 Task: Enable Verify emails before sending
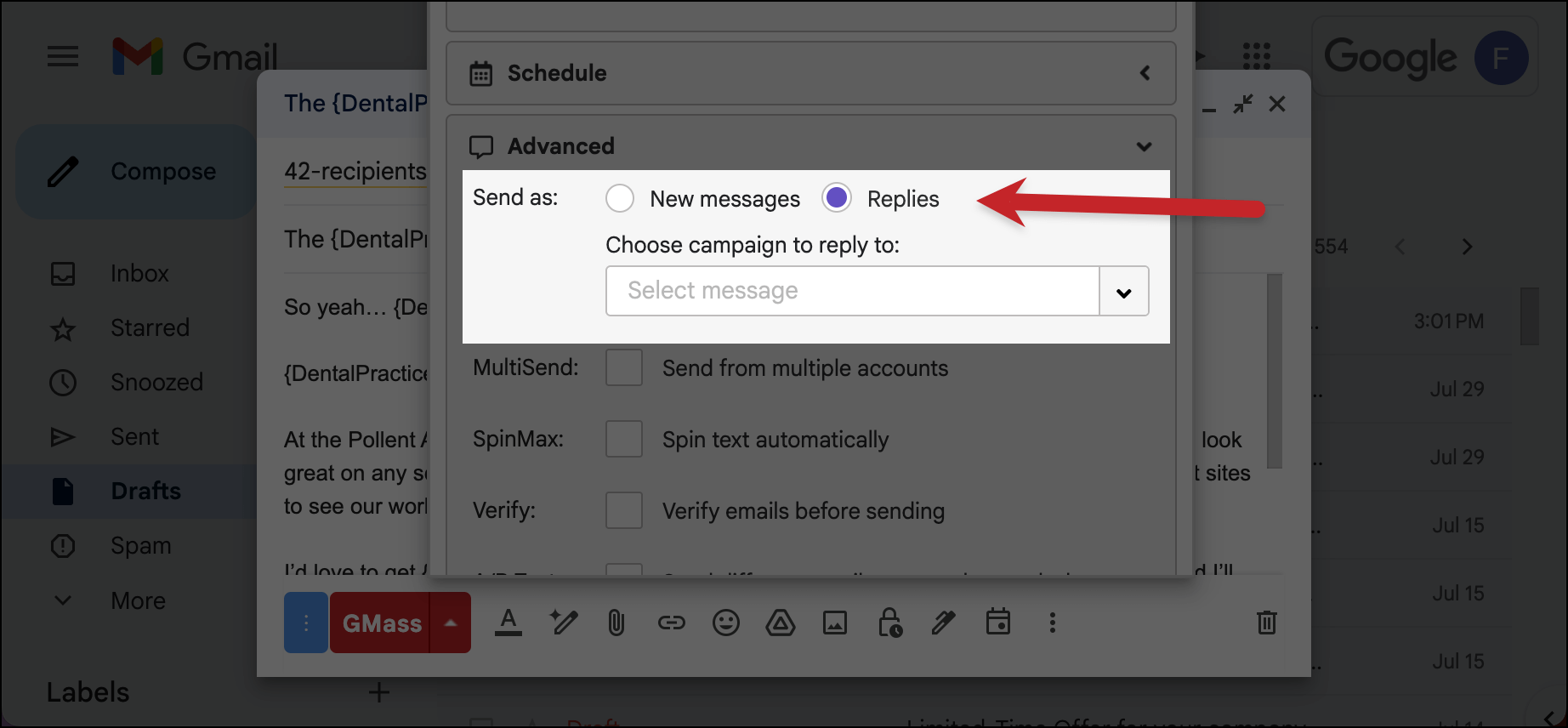[623, 510]
